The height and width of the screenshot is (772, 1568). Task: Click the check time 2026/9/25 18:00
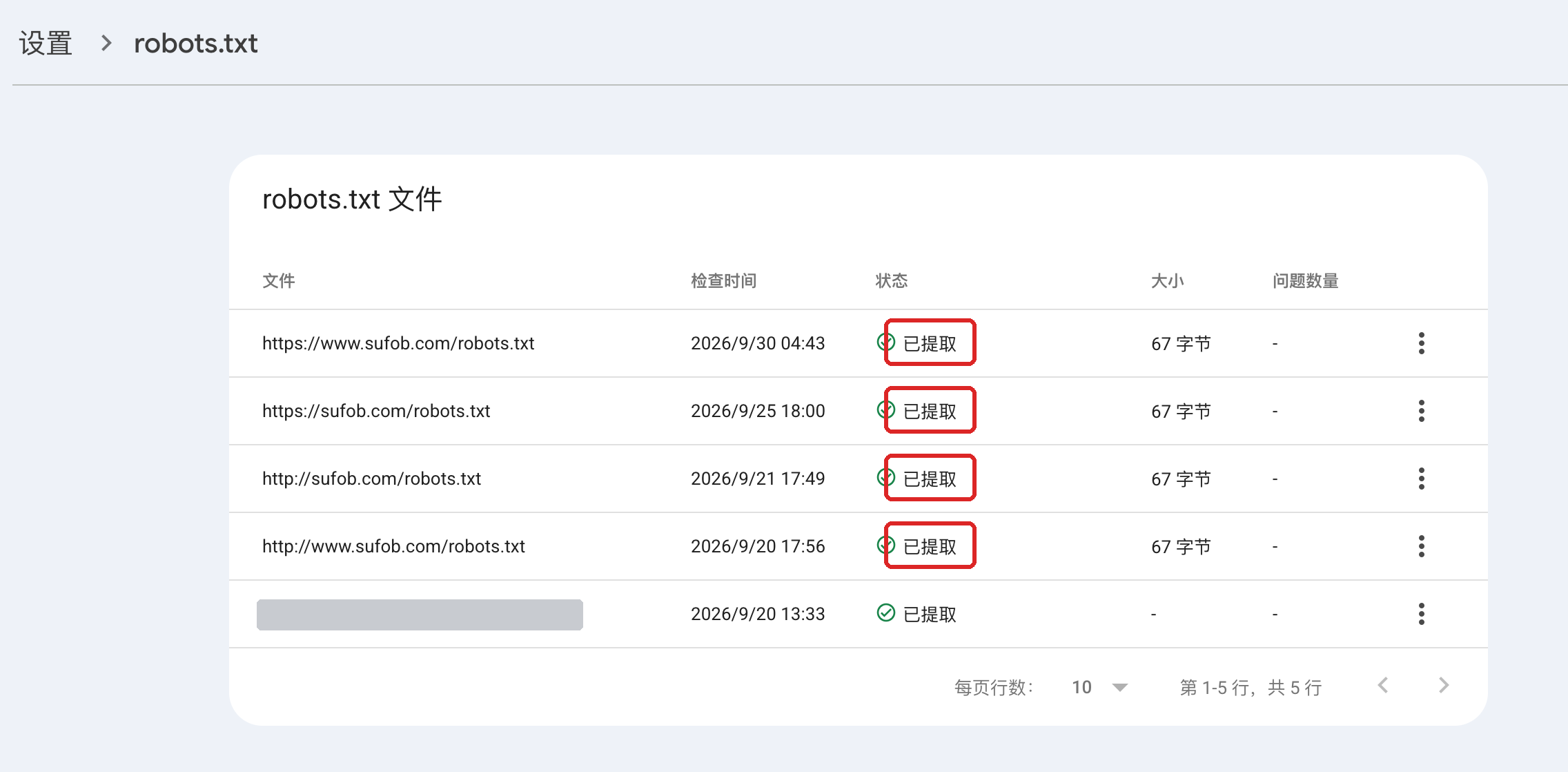coord(758,411)
